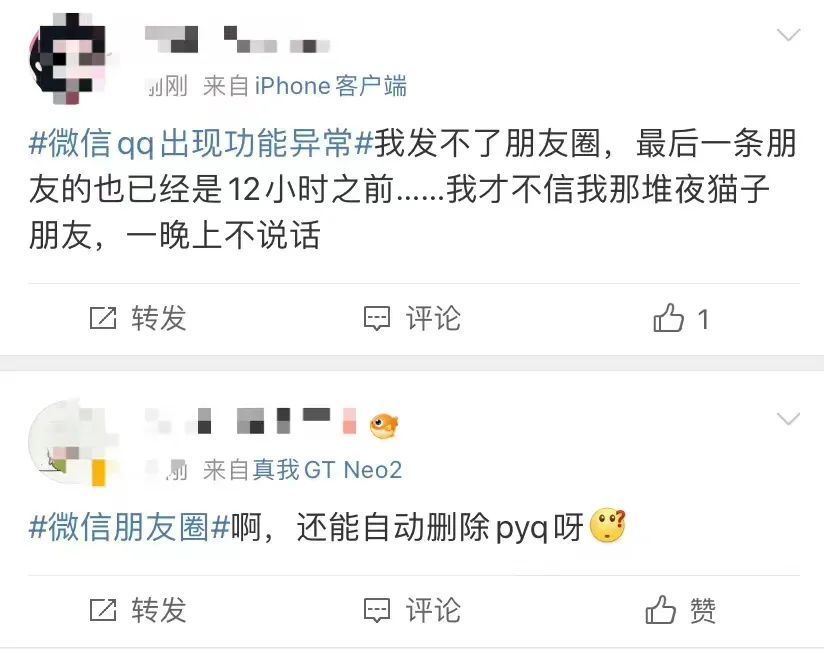The image size is (824, 649).
Task: Open hashtag #微信qq出现功能异常#
Action: point(201,143)
